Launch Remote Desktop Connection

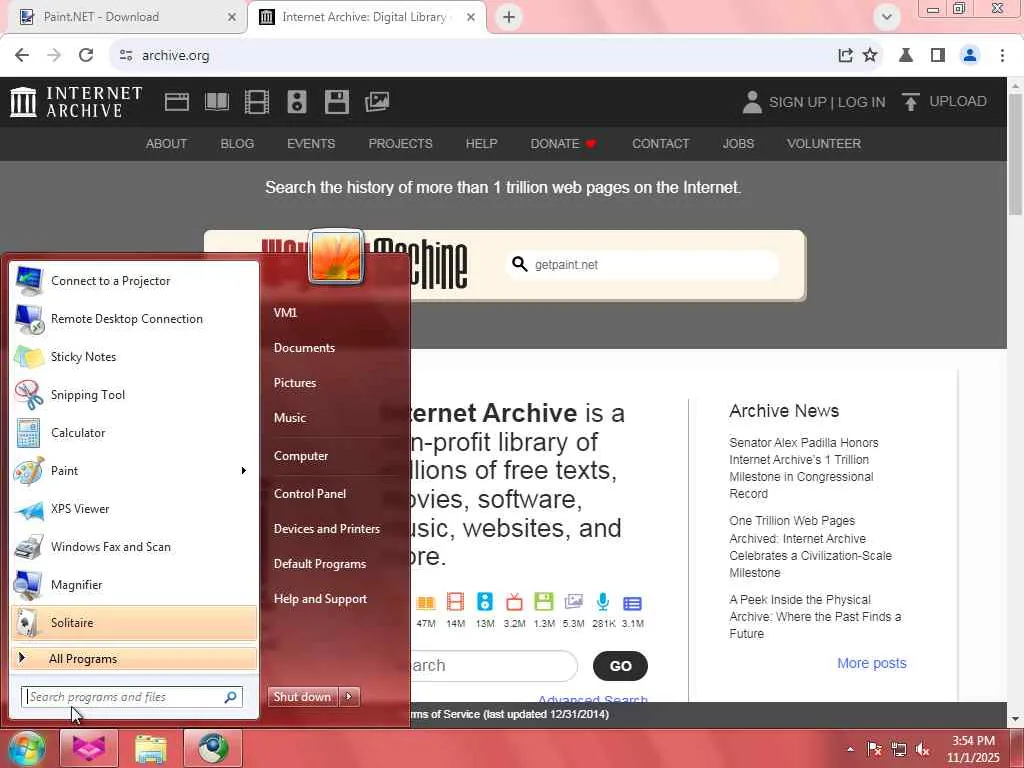(x=134, y=319)
